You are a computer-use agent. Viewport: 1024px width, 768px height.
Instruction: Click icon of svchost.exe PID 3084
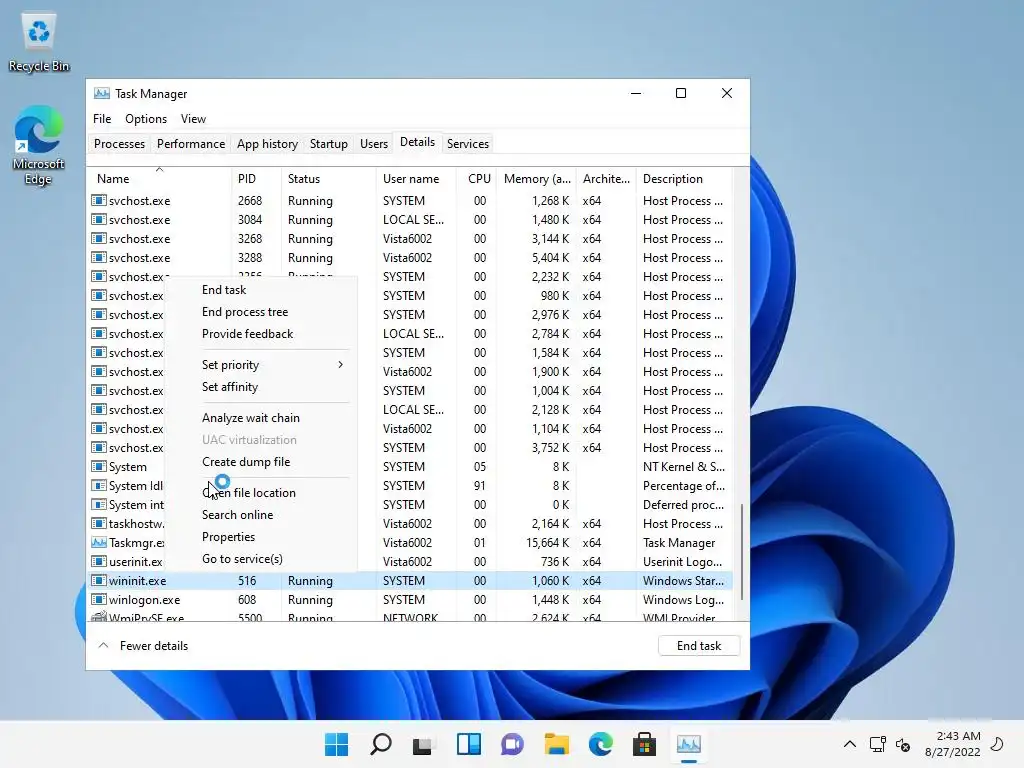(99, 219)
